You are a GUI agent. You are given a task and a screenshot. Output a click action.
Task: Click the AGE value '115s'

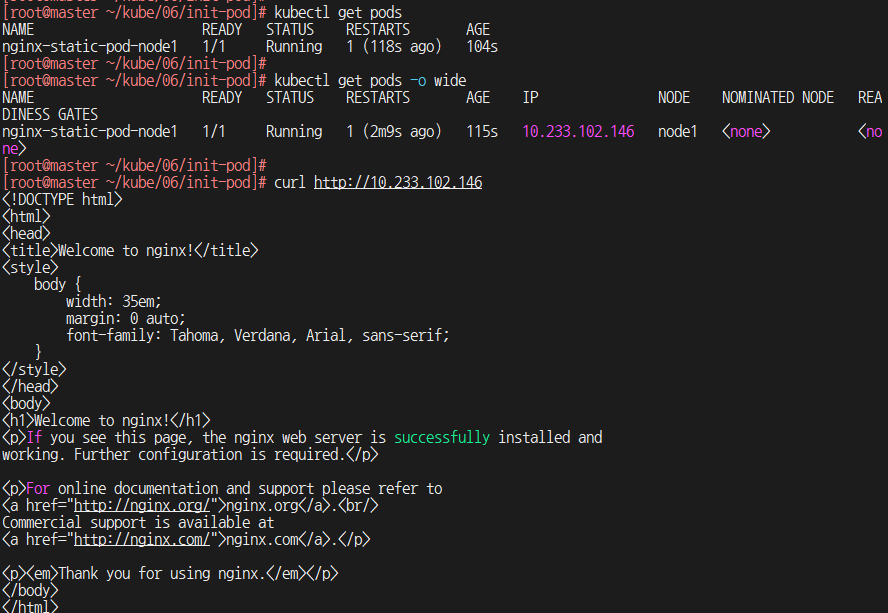(x=482, y=131)
